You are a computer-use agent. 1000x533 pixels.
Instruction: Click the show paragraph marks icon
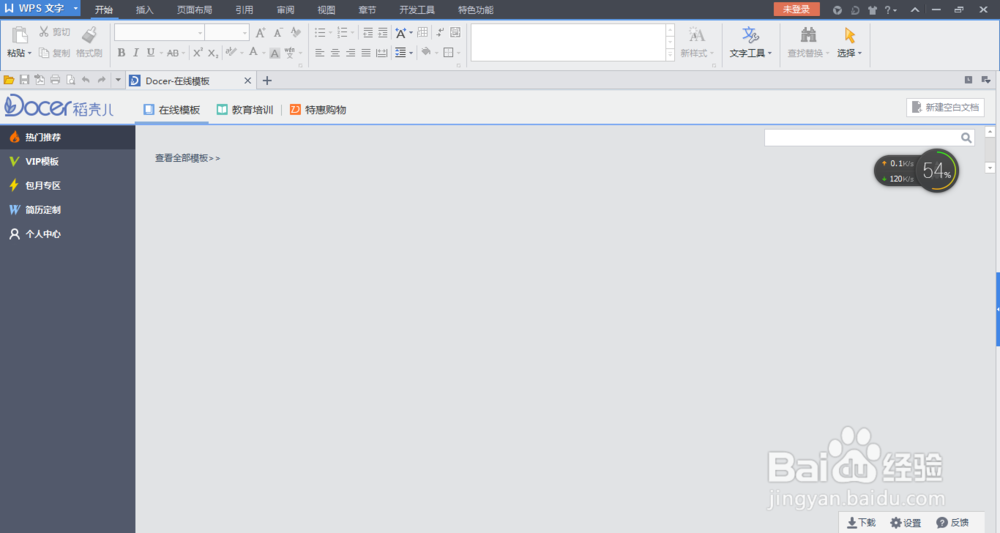pyautogui.click(x=439, y=33)
